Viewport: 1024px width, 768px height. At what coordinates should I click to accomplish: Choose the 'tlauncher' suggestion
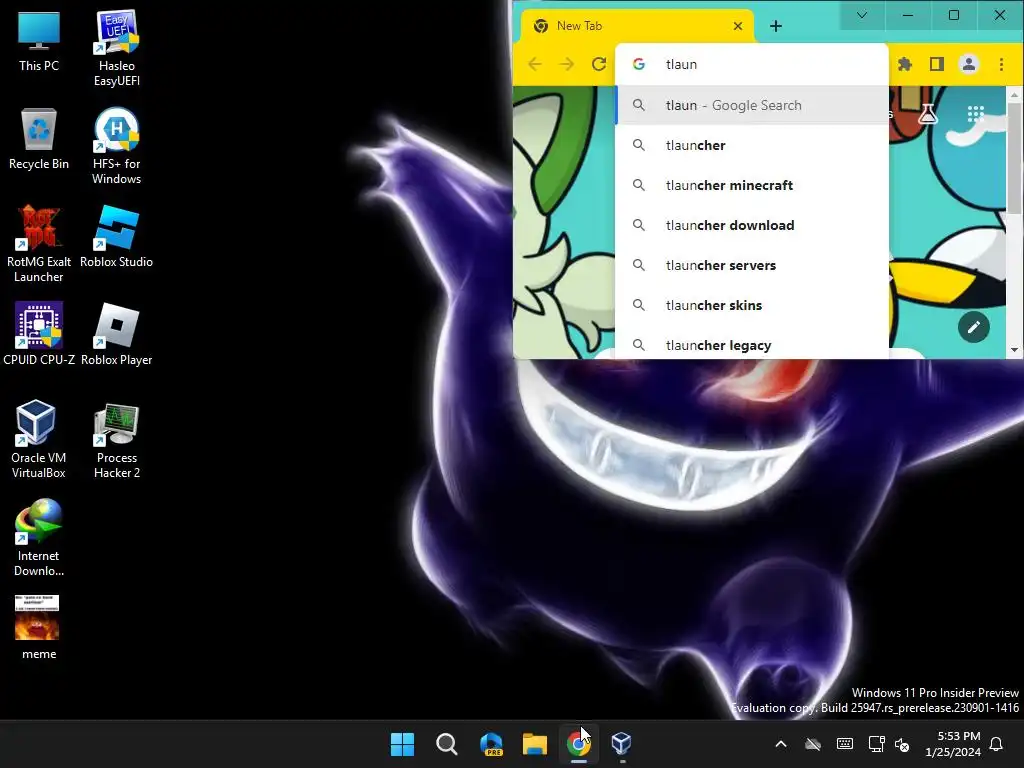pyautogui.click(x=752, y=145)
